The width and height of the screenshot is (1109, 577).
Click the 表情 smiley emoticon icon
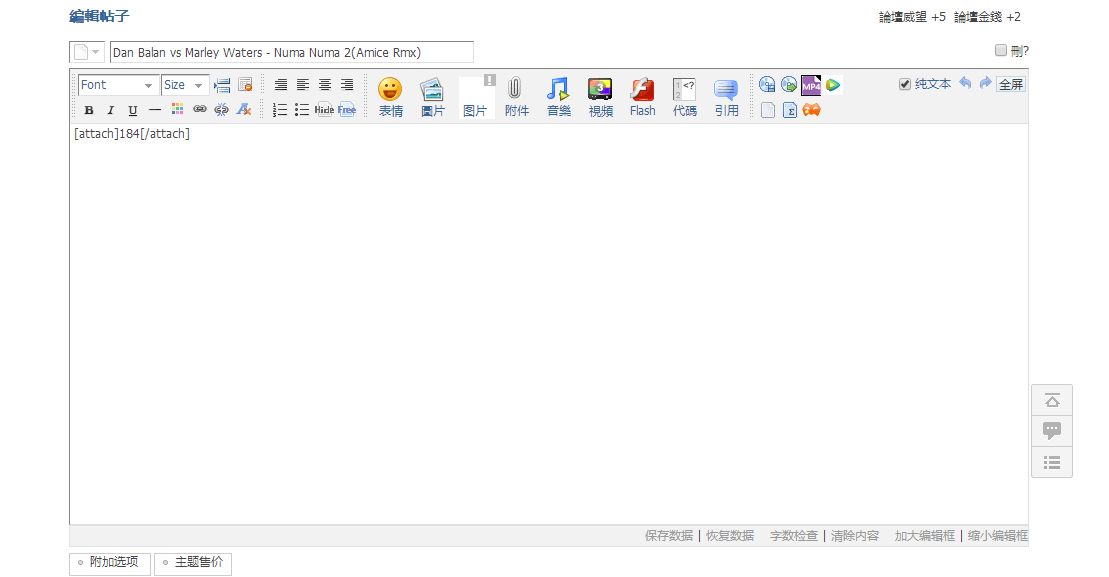[390, 90]
